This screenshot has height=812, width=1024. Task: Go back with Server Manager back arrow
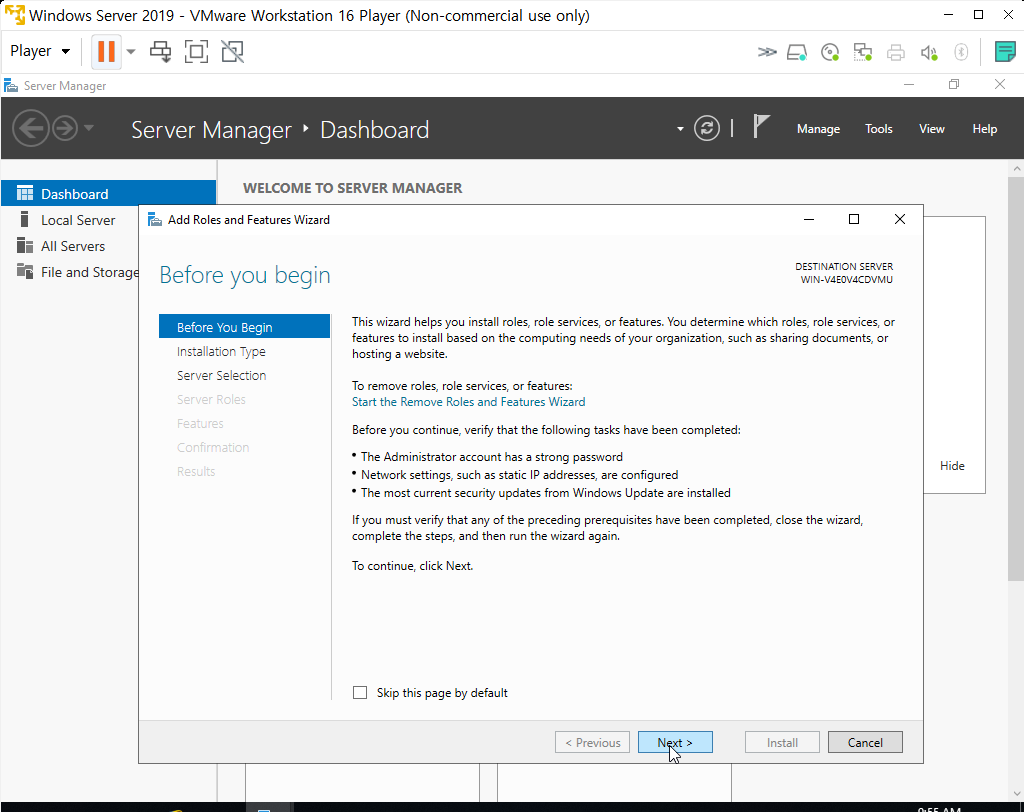31,128
